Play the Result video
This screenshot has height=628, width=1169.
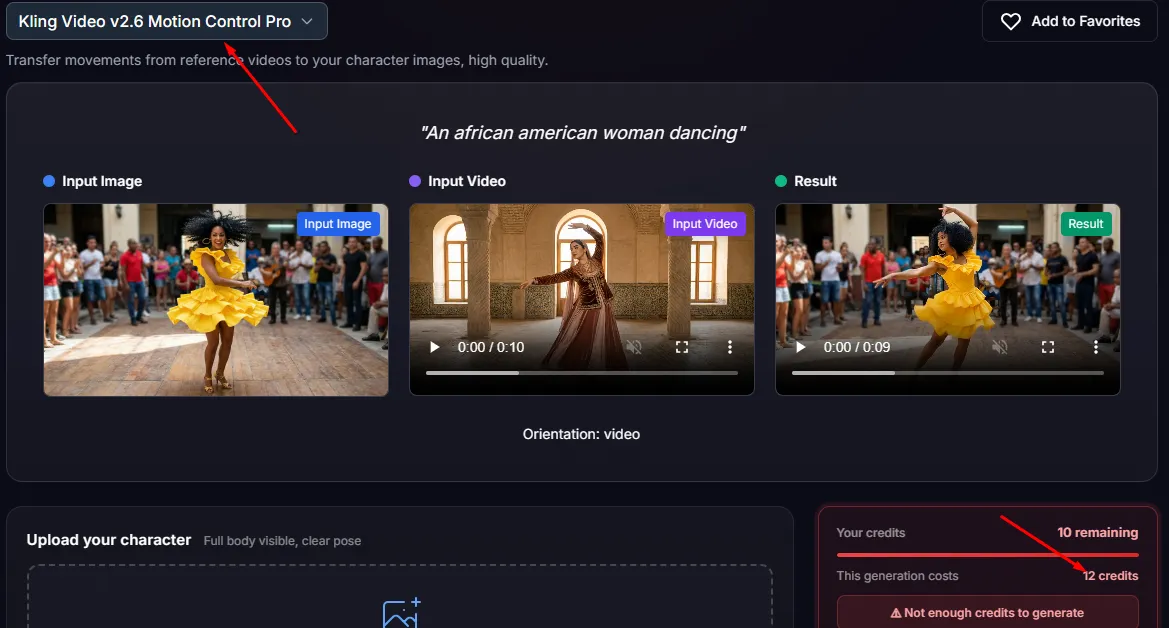pyautogui.click(x=801, y=347)
